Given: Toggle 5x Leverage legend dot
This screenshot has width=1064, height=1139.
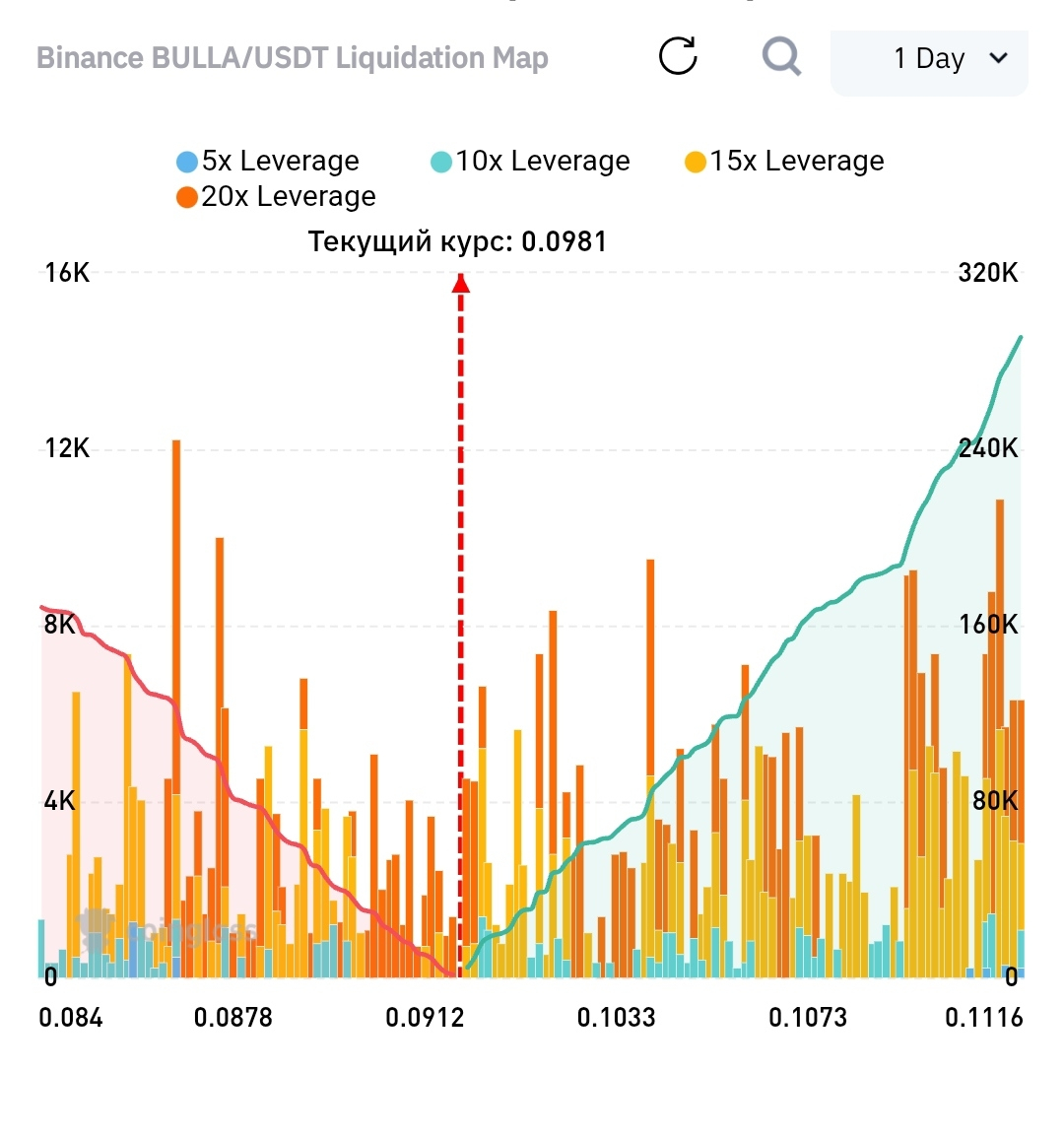Looking at the screenshot, I should (x=187, y=162).
